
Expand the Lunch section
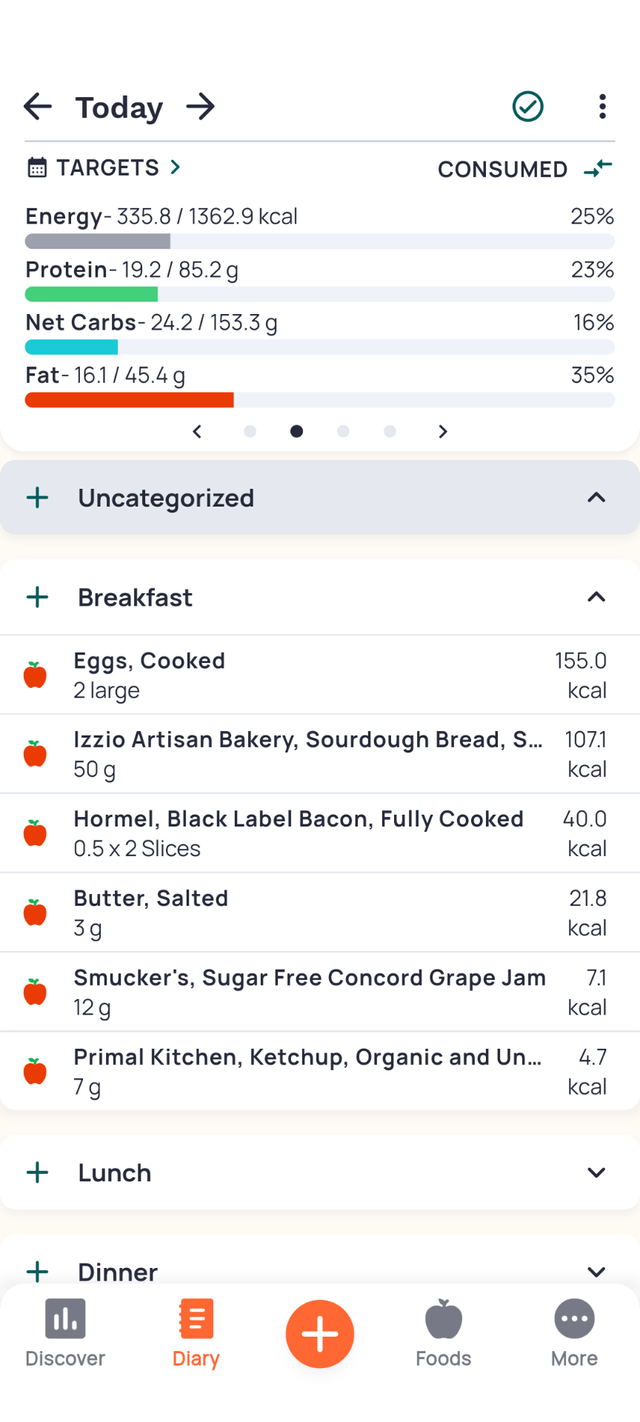click(596, 1172)
